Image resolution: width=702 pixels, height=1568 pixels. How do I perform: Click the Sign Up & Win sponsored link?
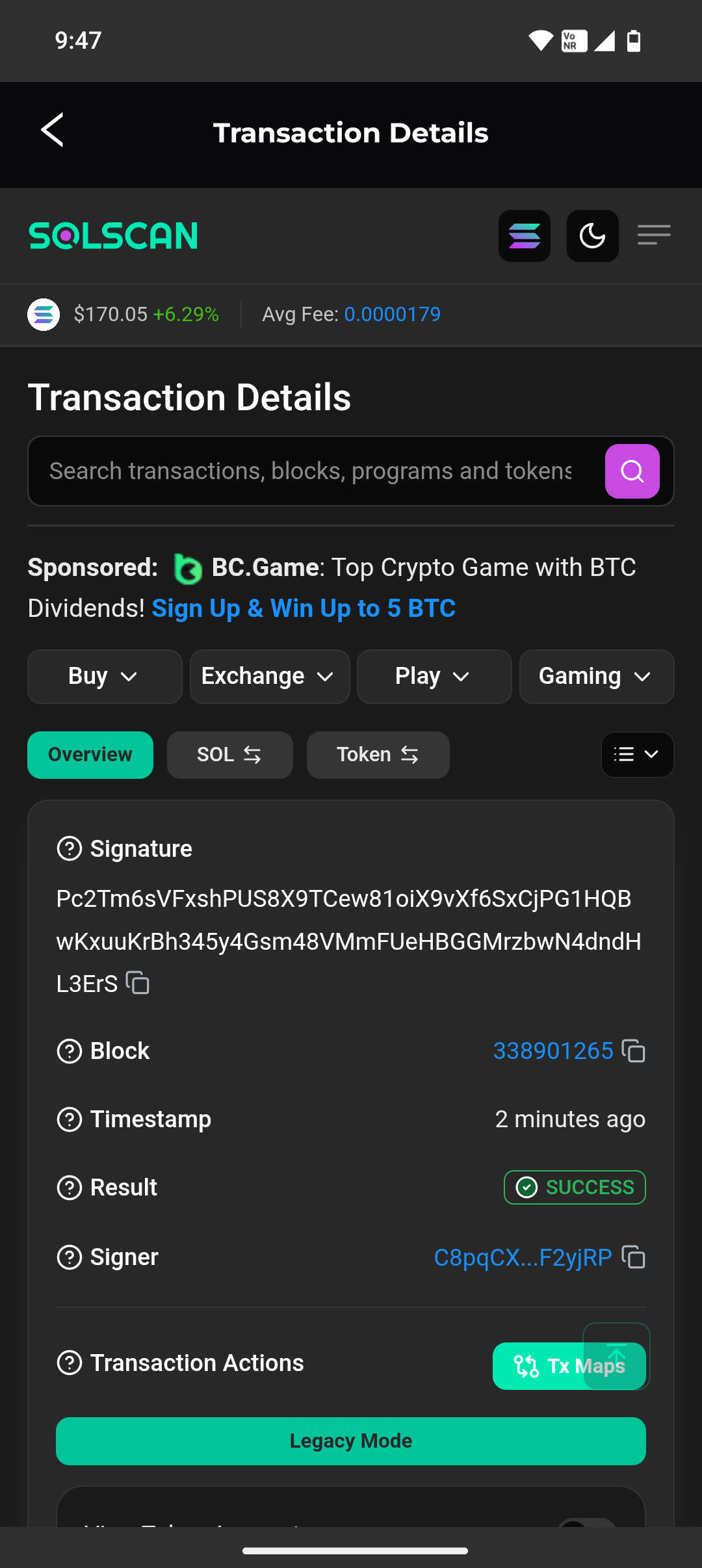pos(304,608)
